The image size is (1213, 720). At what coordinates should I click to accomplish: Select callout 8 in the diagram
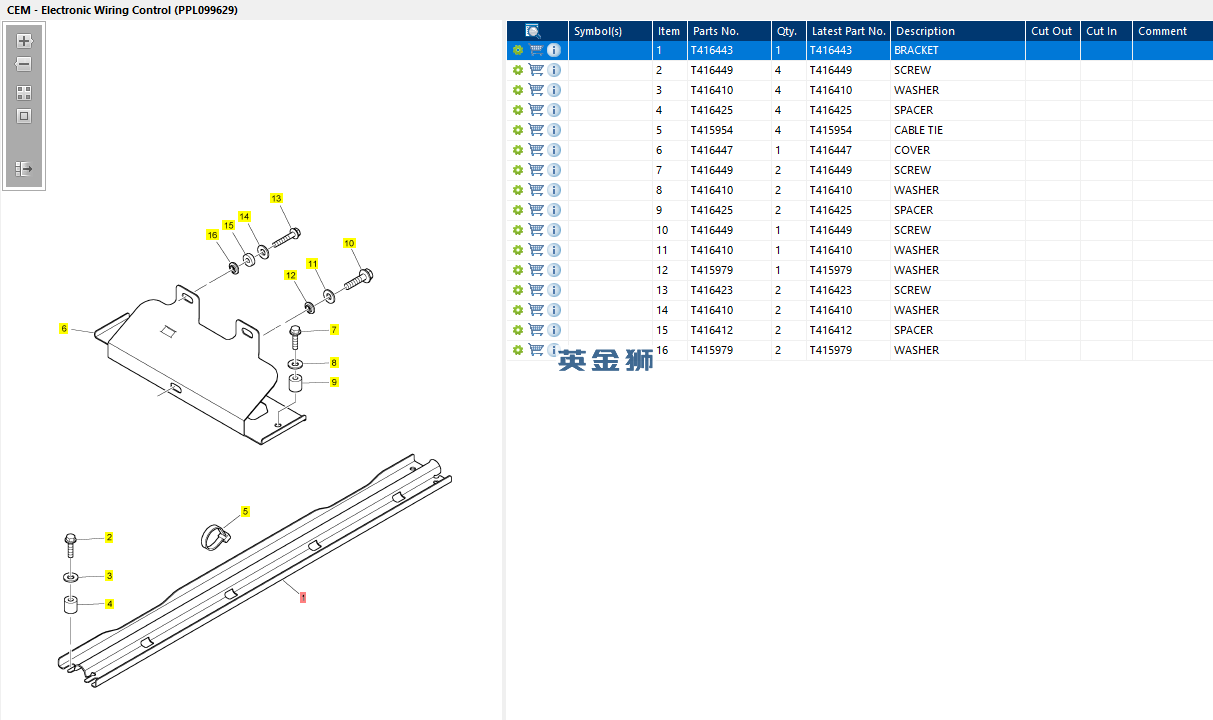coord(334,362)
